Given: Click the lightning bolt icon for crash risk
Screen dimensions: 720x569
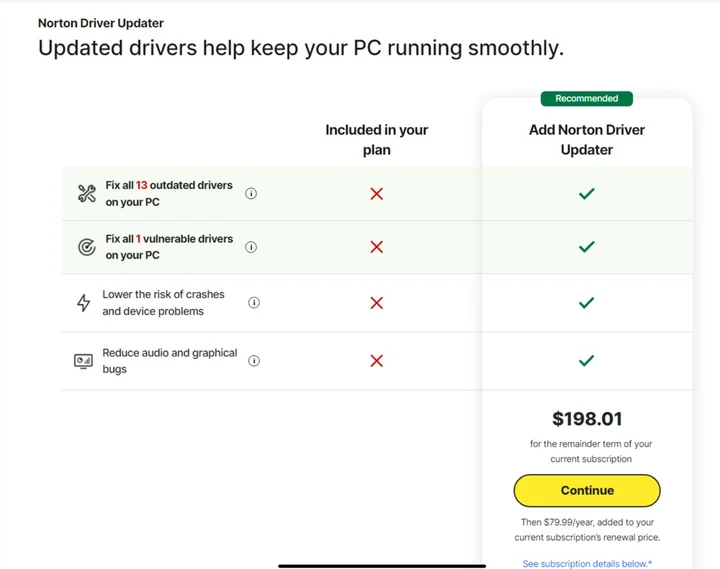Looking at the screenshot, I should pyautogui.click(x=84, y=303).
